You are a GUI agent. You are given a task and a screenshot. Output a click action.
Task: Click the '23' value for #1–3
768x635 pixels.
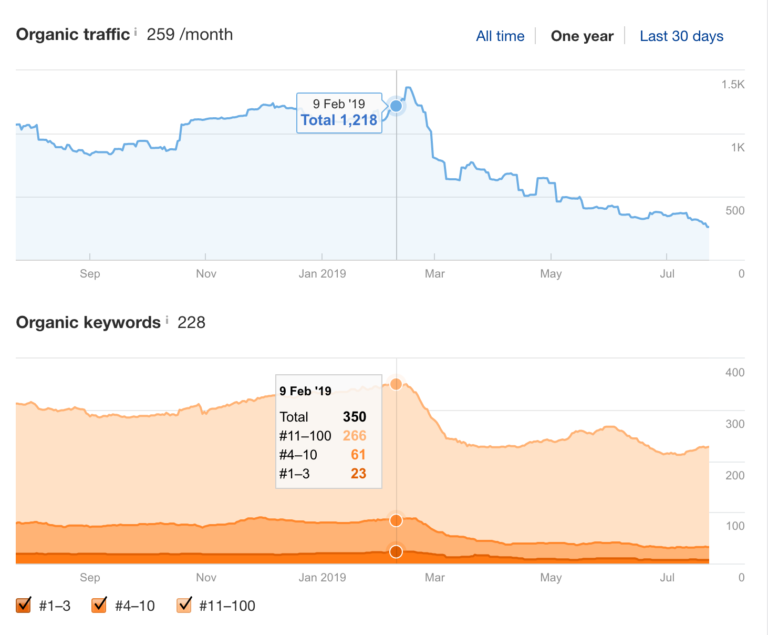(x=358, y=473)
